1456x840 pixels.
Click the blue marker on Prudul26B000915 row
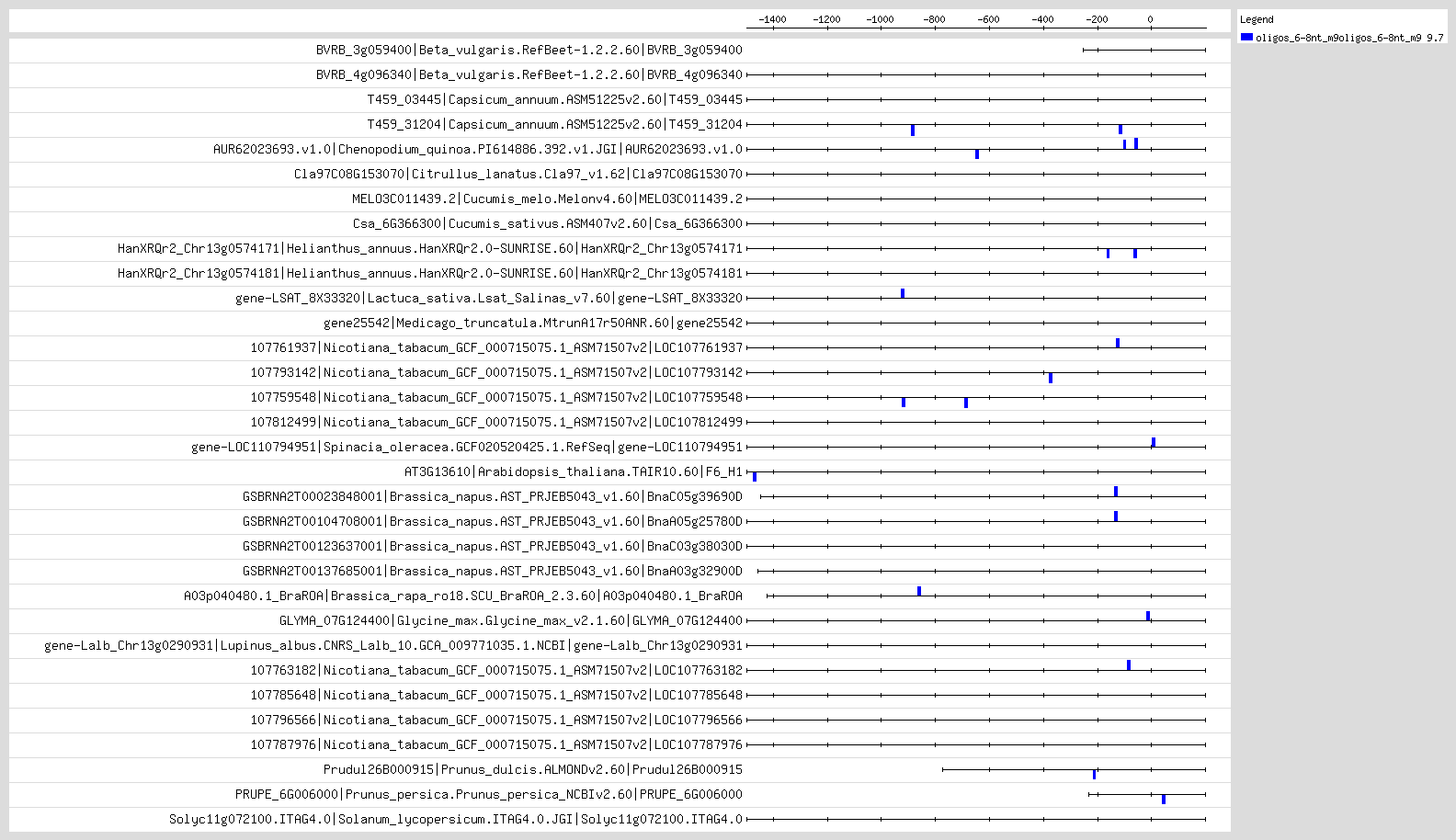(x=1094, y=775)
